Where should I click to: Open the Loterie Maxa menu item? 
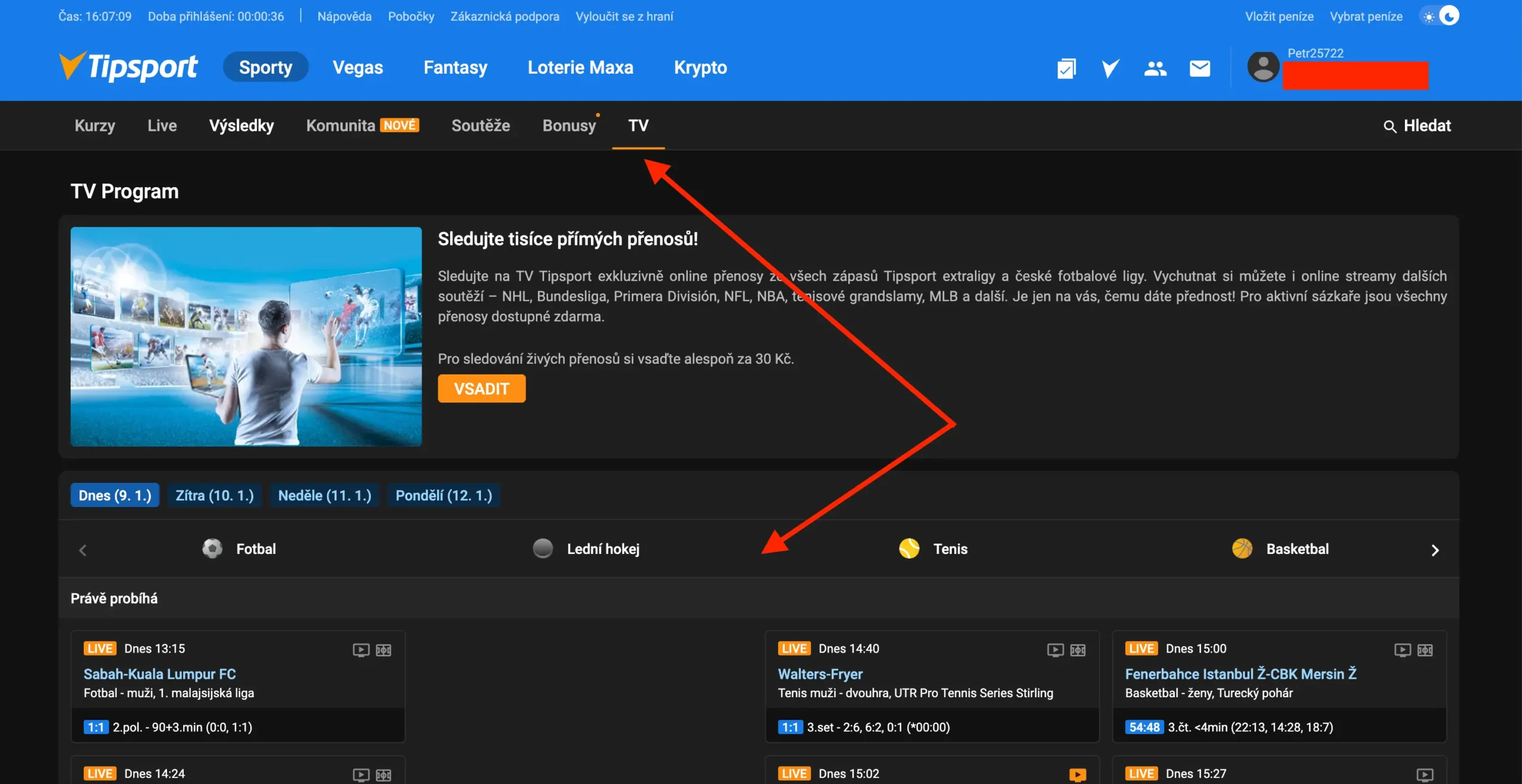pyautogui.click(x=581, y=67)
